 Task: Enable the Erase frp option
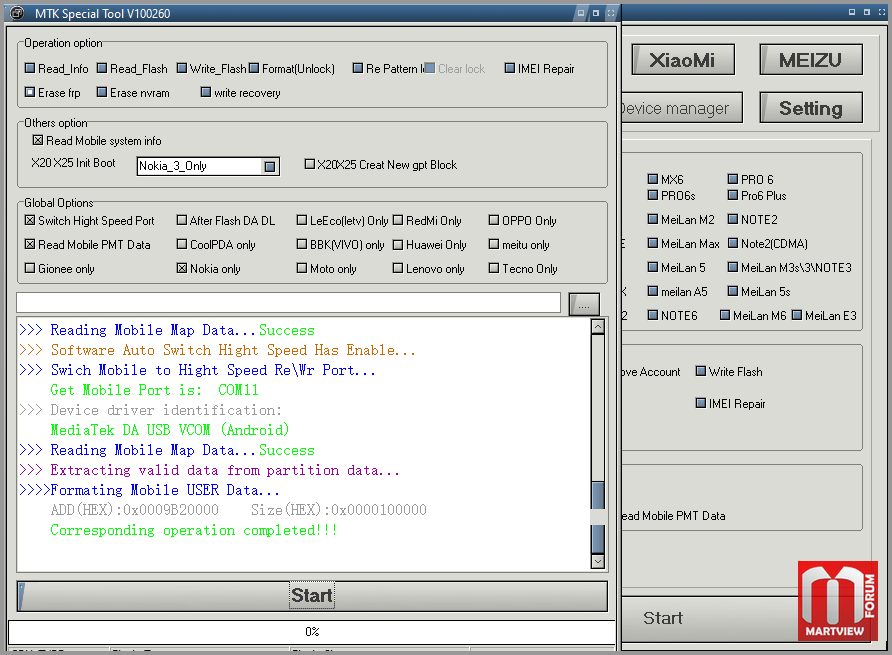[30, 93]
